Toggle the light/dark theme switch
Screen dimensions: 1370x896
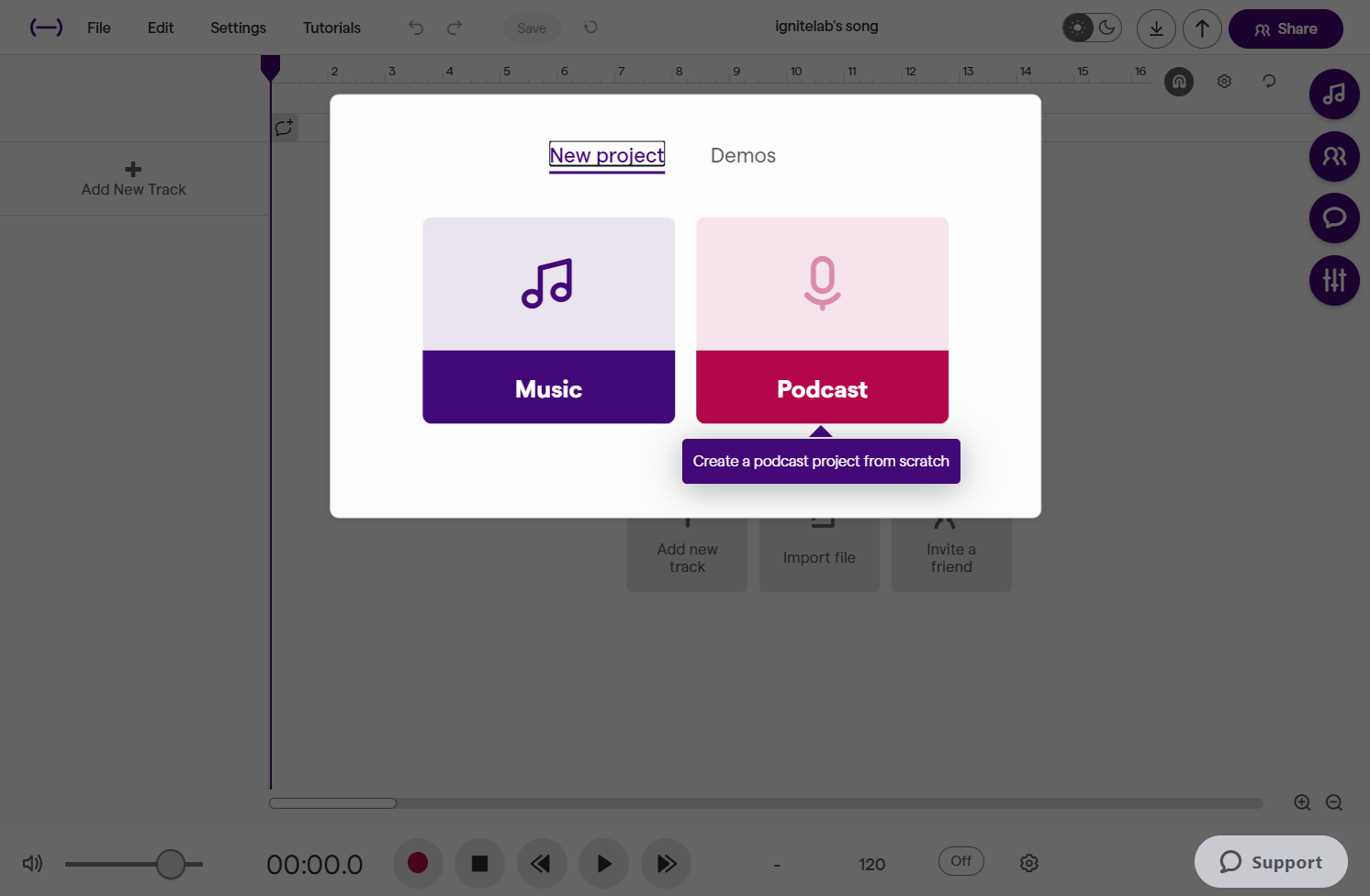[x=1092, y=28]
